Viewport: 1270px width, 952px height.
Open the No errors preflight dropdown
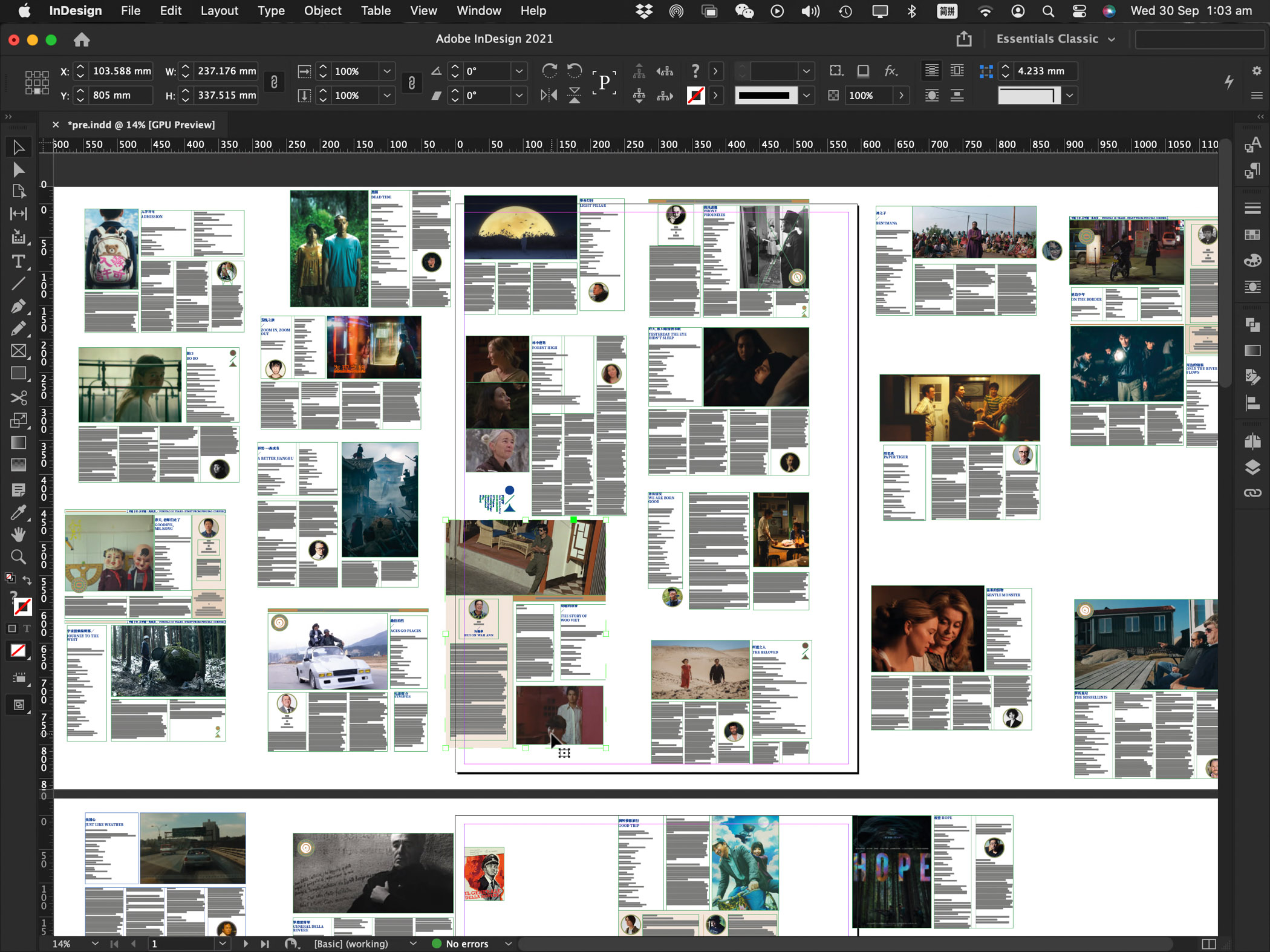click(x=508, y=944)
